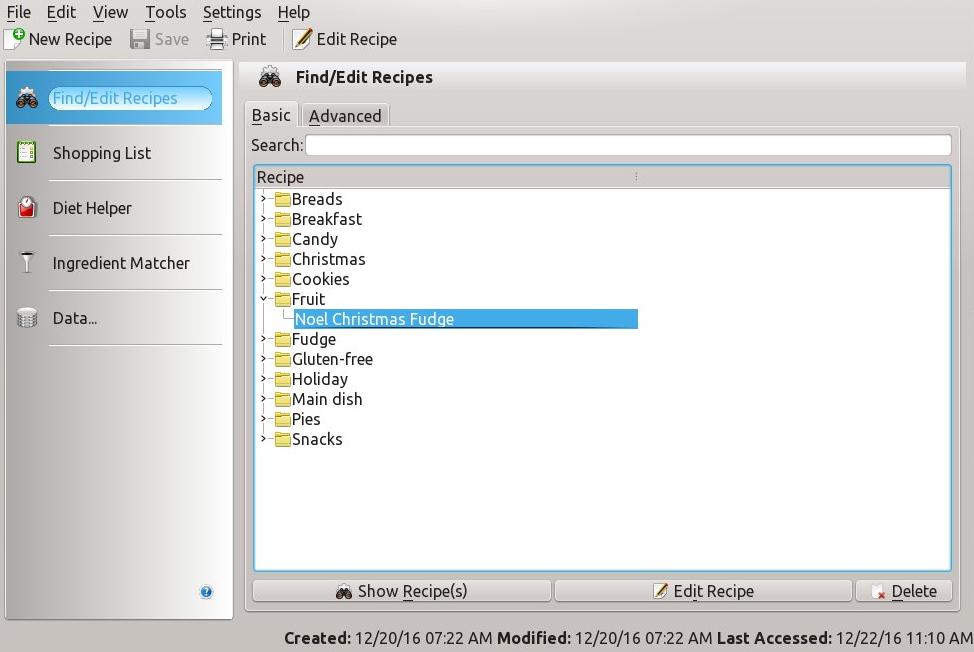974x652 pixels.
Task: Open the Tools menu
Action: pos(166,12)
